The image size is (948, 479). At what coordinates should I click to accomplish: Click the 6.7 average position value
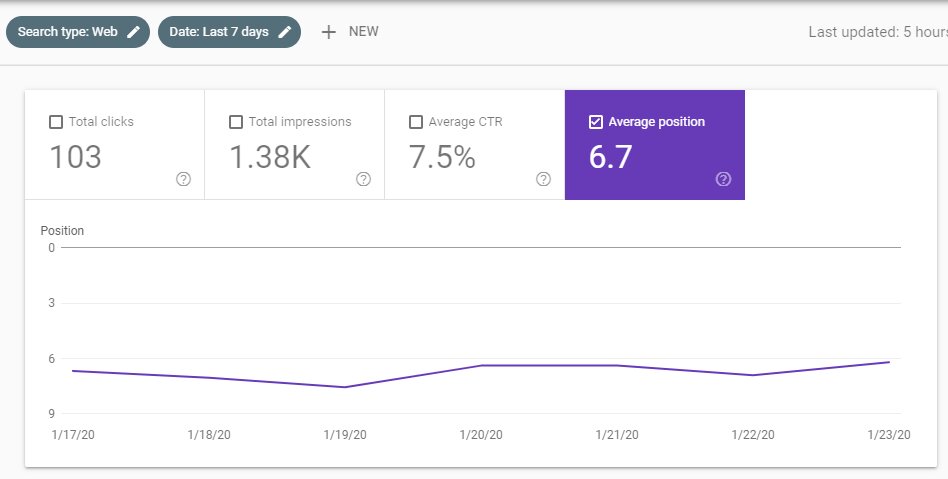pyautogui.click(x=611, y=157)
